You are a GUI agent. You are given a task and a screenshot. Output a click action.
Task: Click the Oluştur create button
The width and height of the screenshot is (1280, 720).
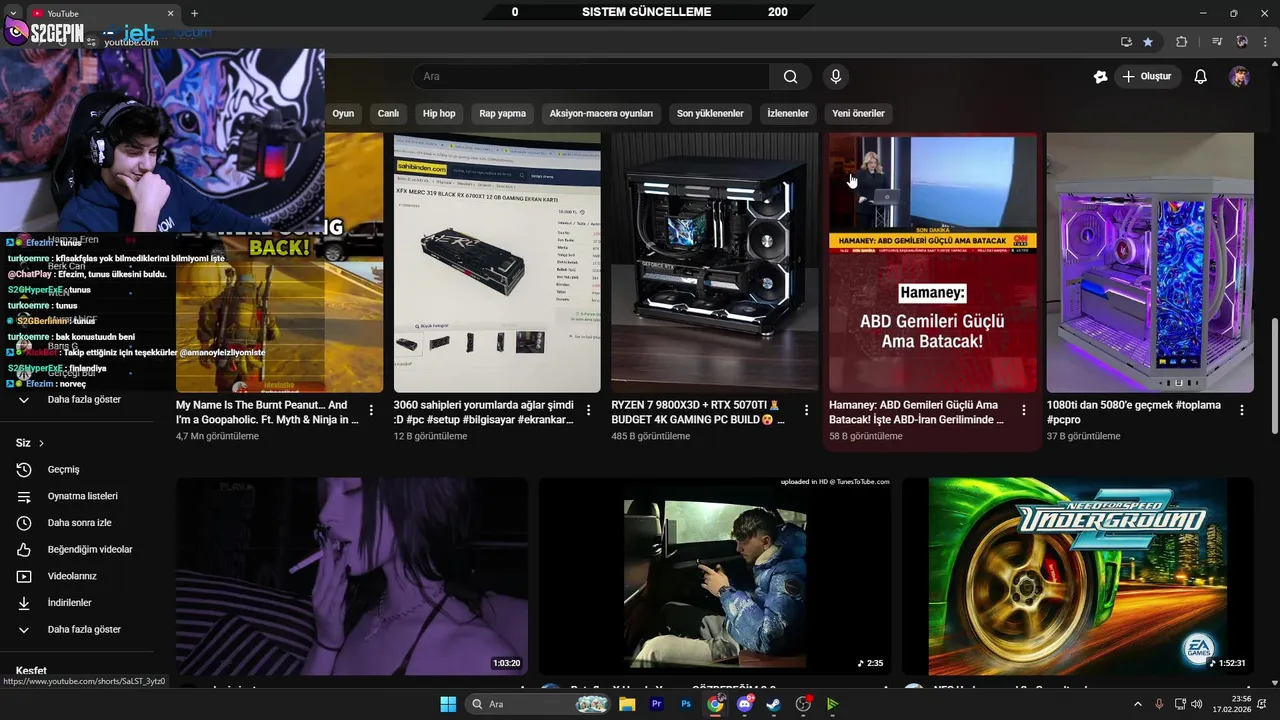pyautogui.click(x=1147, y=77)
